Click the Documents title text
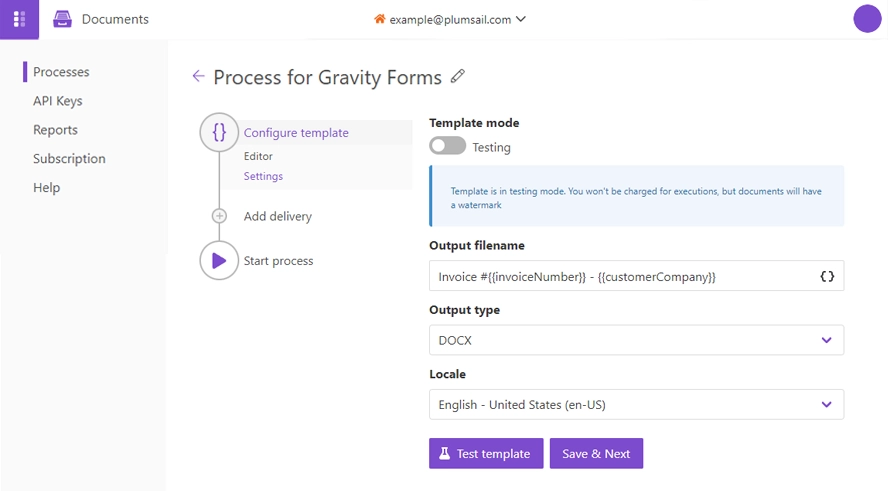Screen dimensions: 888x491 [116, 19]
